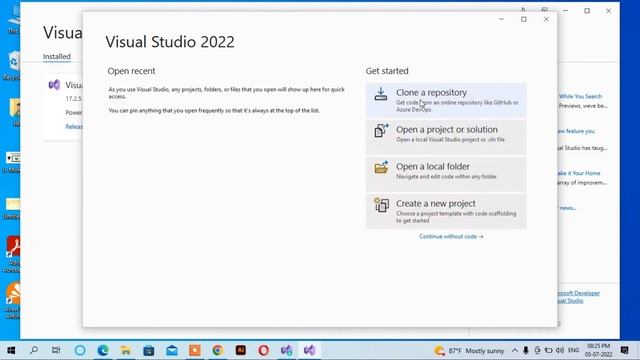Minimize the Visual Studio 2022 start window
The width and height of the screenshot is (640, 360).
point(501,19)
